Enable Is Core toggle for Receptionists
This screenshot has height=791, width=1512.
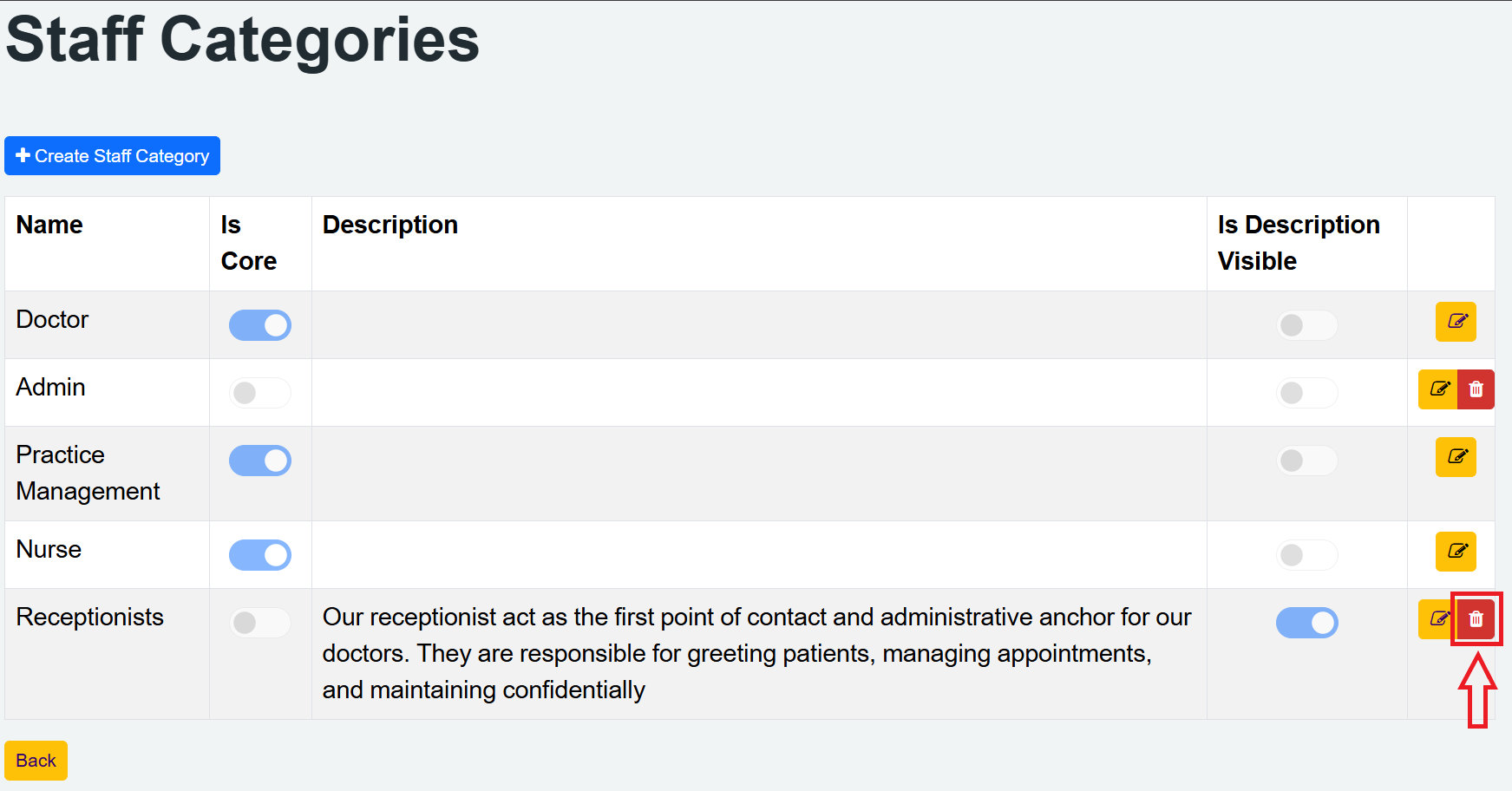pyautogui.click(x=260, y=623)
